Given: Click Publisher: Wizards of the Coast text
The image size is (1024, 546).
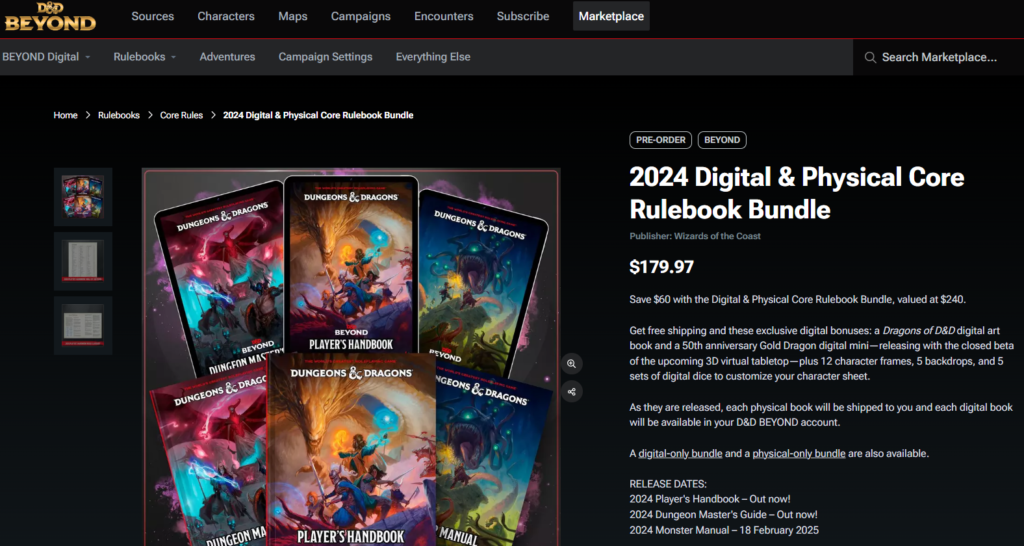Looking at the screenshot, I should (695, 236).
